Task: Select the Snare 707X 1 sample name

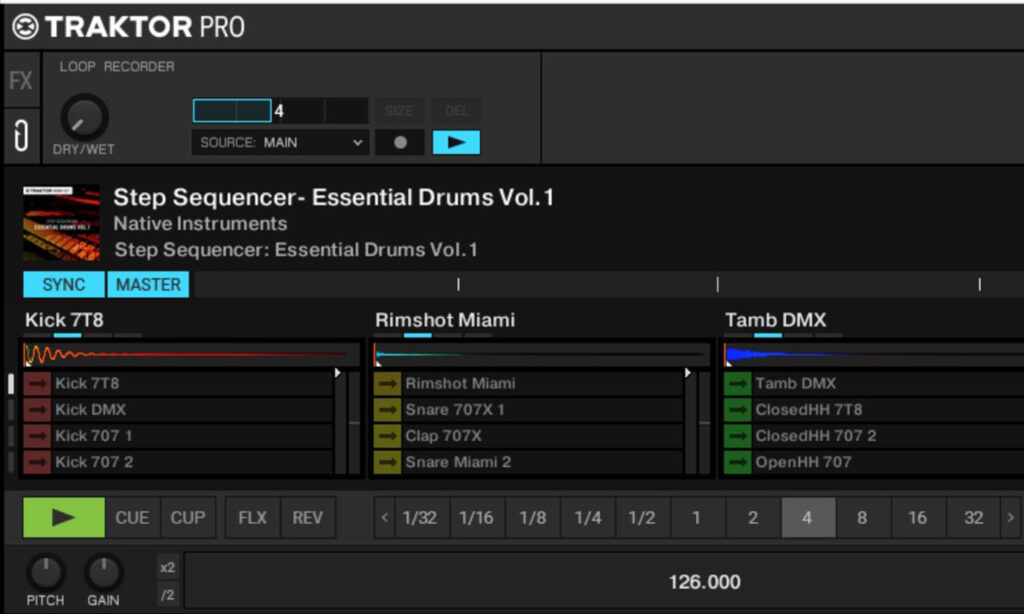Action: (x=455, y=410)
